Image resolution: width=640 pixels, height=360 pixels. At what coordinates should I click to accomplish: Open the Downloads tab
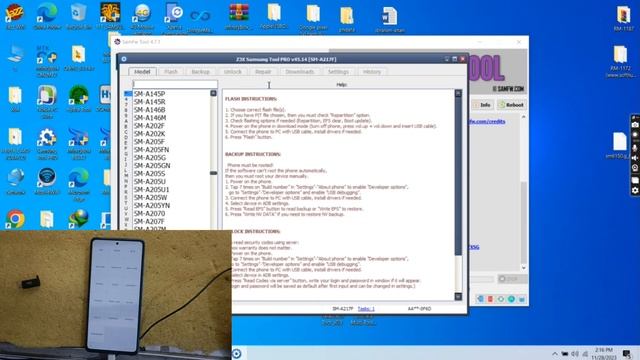coord(300,71)
